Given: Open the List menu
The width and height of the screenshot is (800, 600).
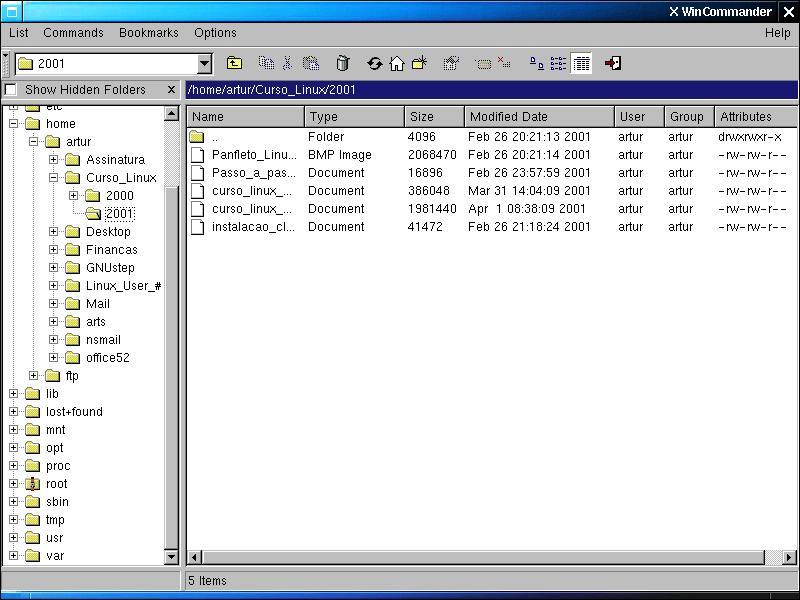Looking at the screenshot, I should 18,33.
